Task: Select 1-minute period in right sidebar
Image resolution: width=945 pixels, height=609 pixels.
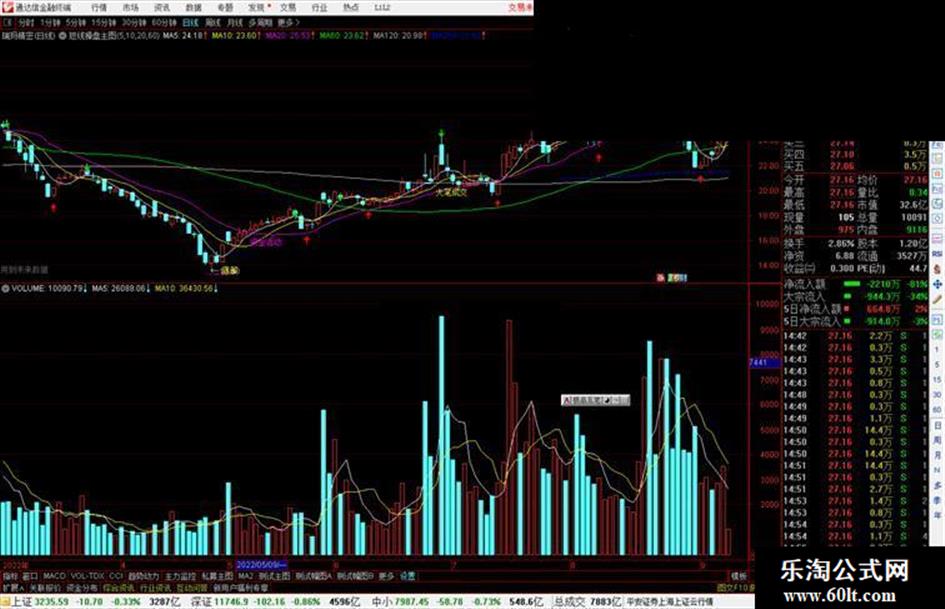Action: (937, 349)
